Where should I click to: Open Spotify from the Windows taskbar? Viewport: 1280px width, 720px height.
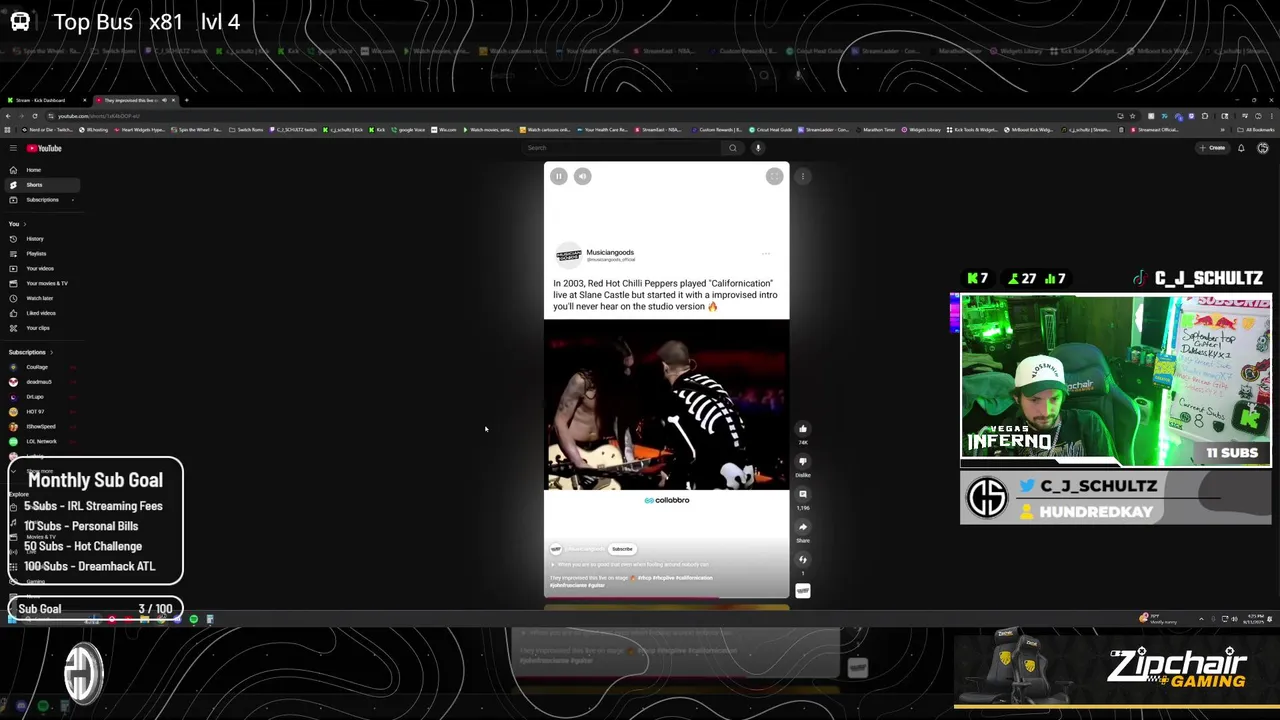tap(194, 619)
